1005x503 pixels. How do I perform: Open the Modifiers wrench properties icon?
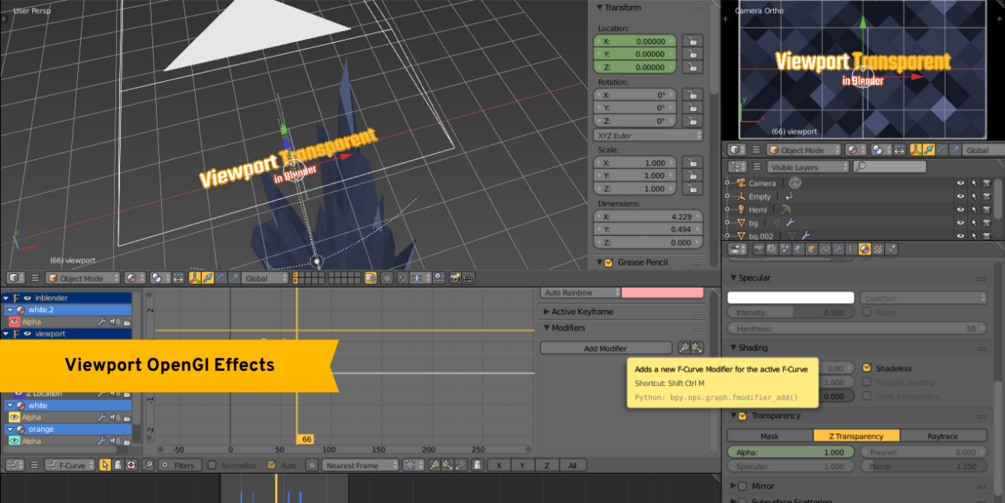coord(838,249)
